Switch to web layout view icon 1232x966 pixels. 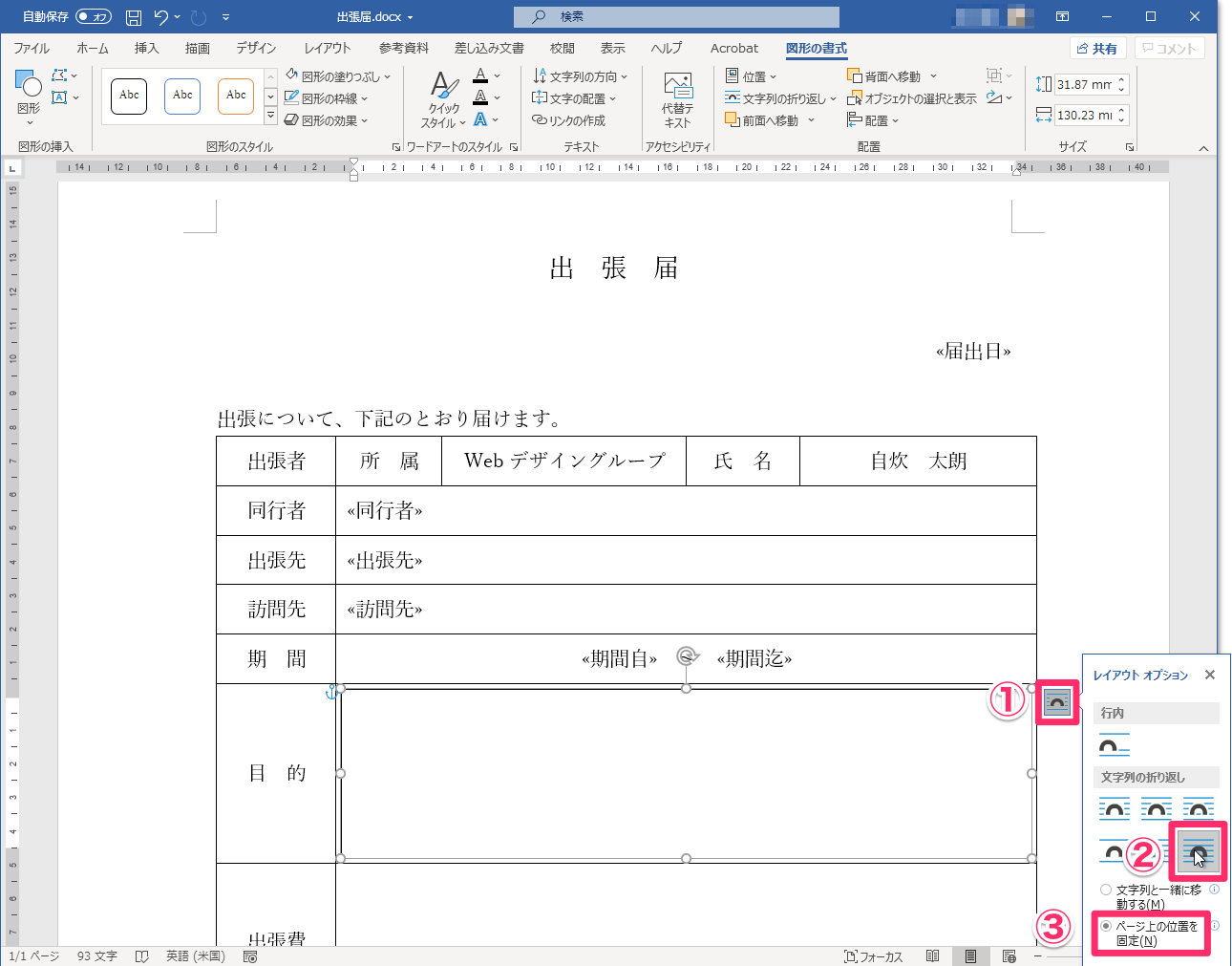point(1009,956)
